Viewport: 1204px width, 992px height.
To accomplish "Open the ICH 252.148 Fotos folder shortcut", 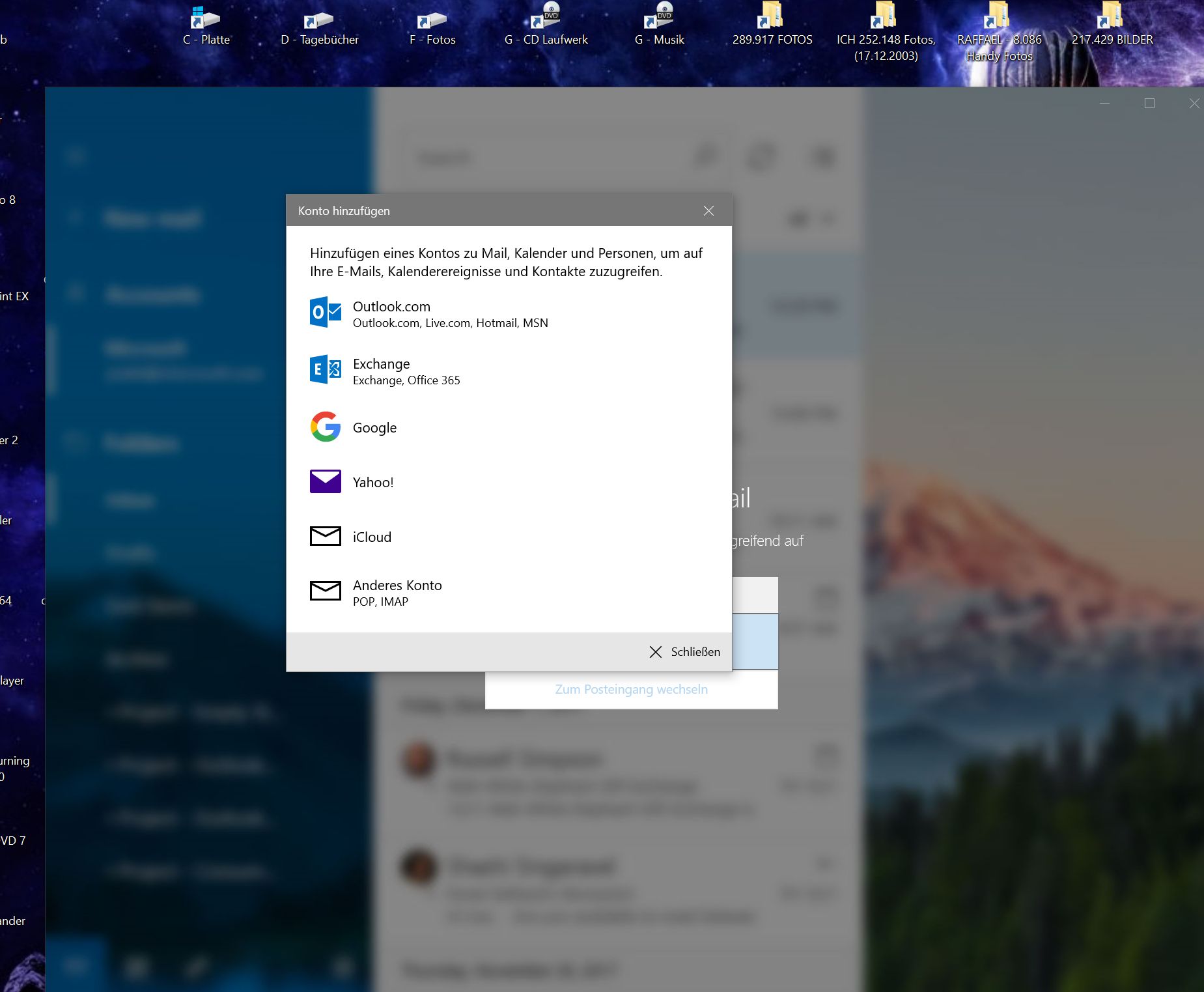I will coord(886,33).
